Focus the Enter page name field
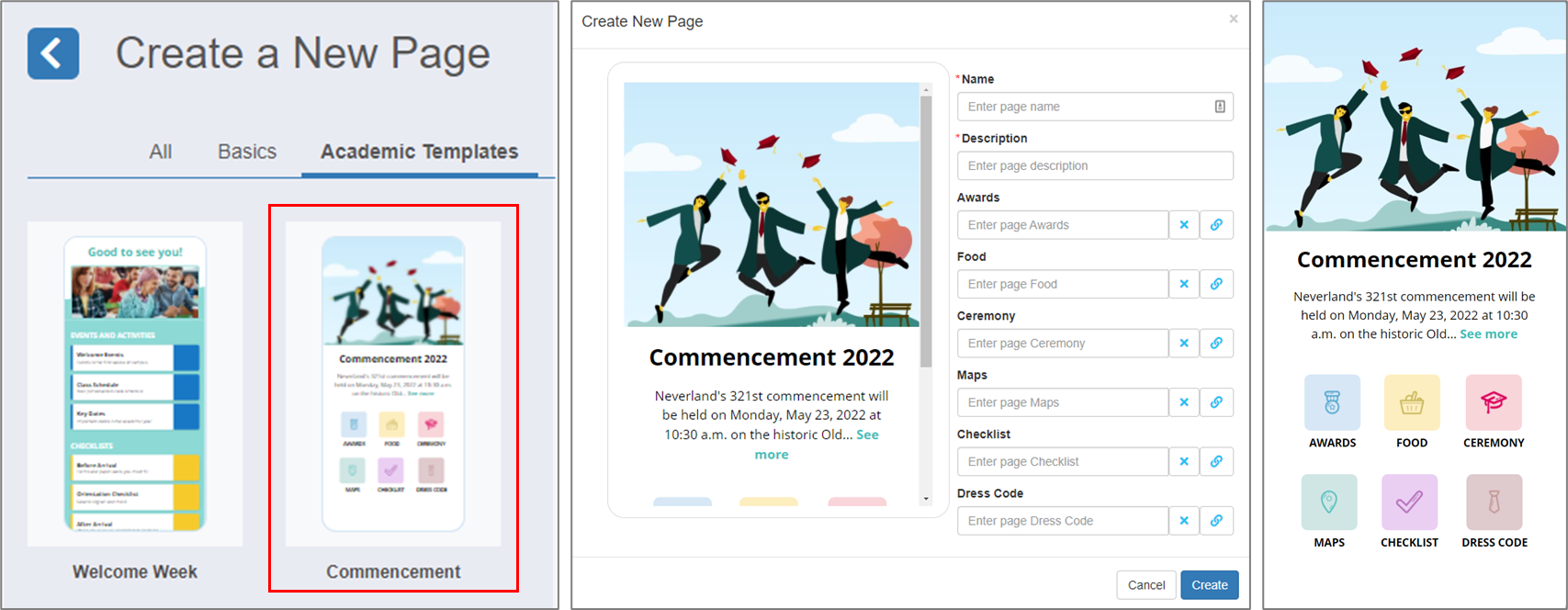 click(x=1095, y=107)
